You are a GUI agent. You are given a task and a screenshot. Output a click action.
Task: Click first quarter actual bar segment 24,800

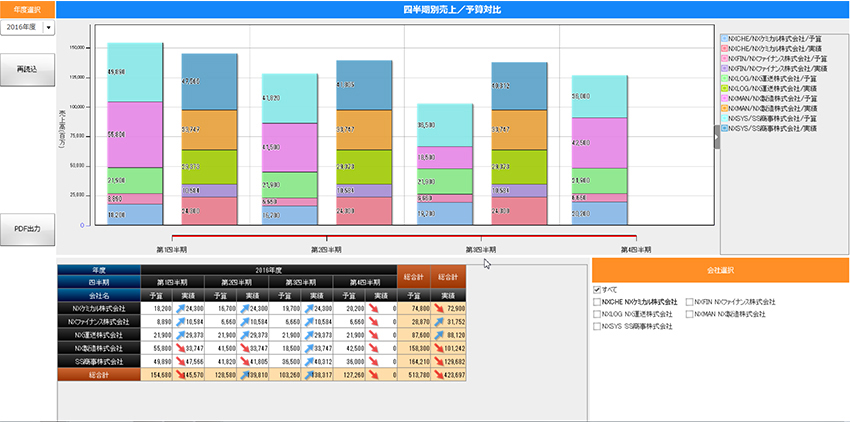[x=209, y=211]
